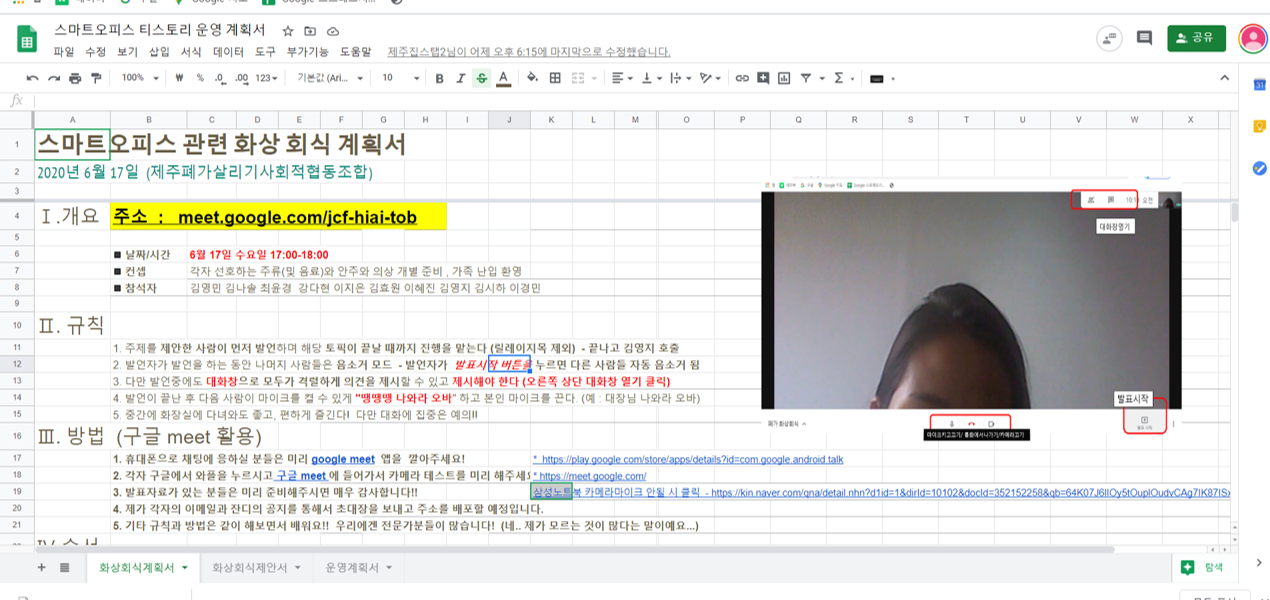Redo the last undone action
Image resolution: width=1270 pixels, height=600 pixels.
tap(54, 78)
